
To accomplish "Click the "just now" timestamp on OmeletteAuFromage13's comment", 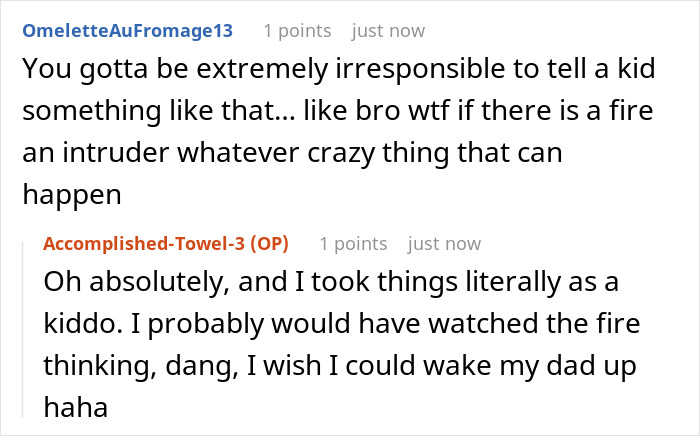I will pyautogui.click(x=388, y=30).
